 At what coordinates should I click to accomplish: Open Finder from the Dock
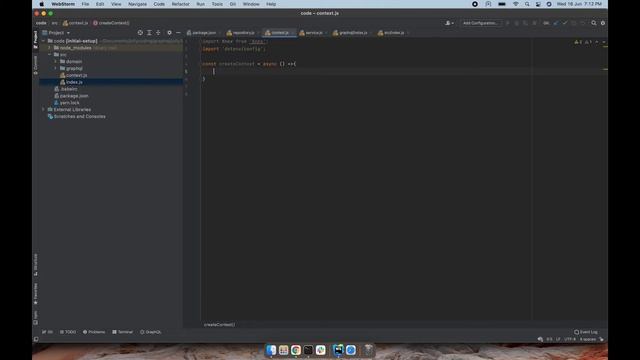271,350
